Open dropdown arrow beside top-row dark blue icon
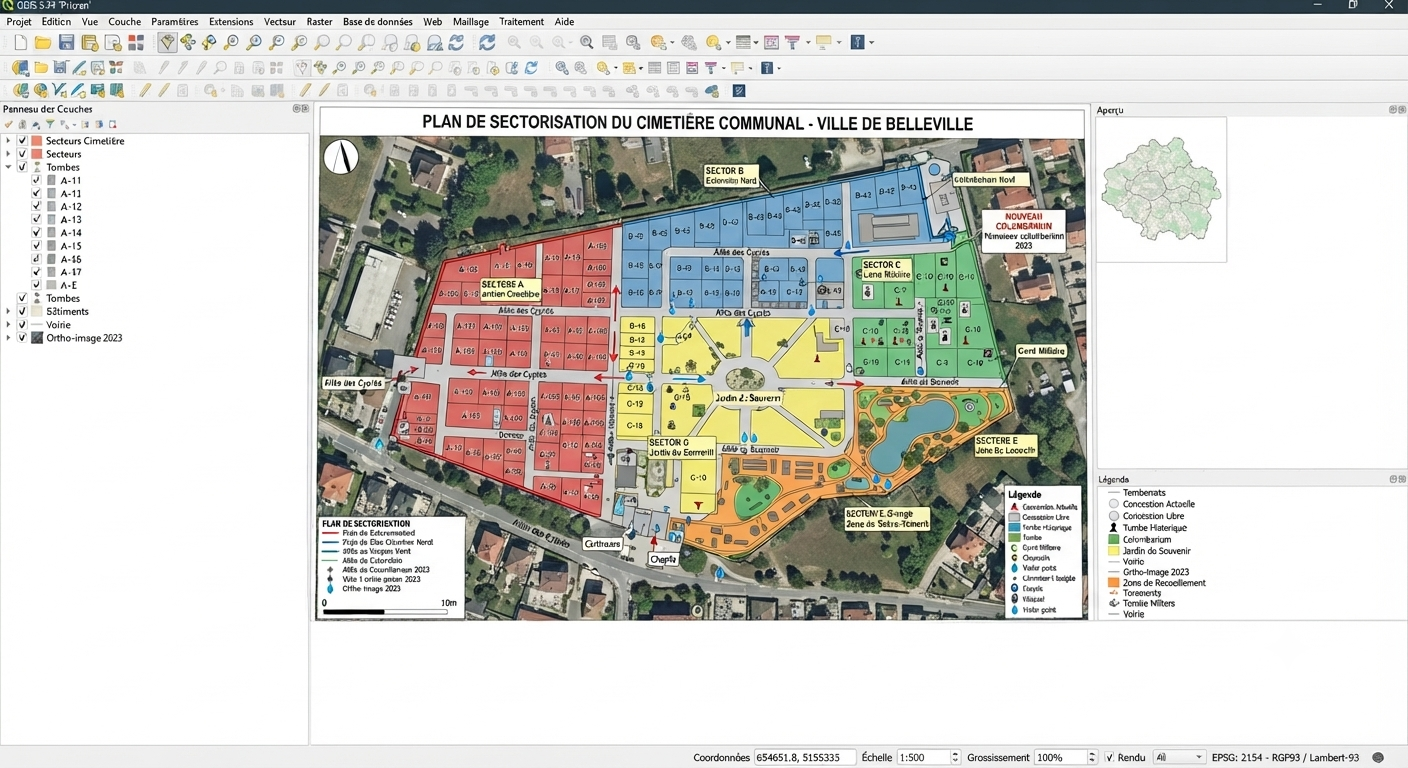1408x768 pixels. 871,42
